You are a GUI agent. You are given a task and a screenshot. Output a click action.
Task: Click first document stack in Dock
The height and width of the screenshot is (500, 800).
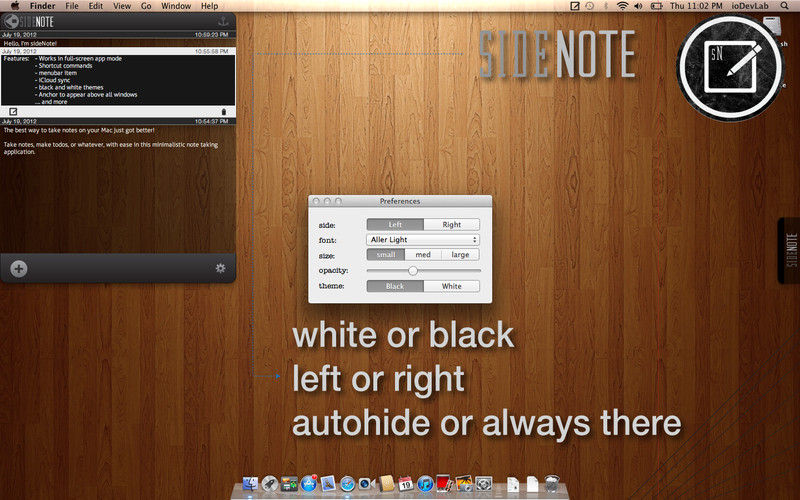pos(513,484)
